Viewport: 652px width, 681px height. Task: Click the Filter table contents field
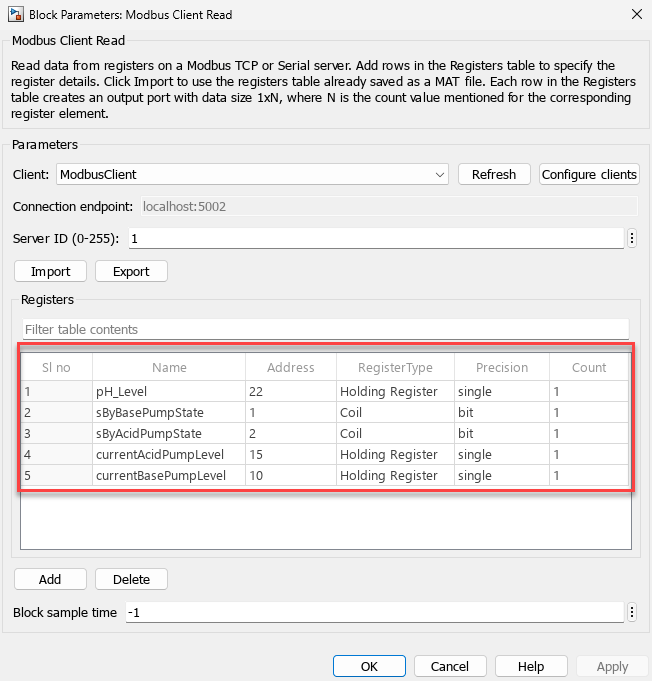[x=325, y=329]
